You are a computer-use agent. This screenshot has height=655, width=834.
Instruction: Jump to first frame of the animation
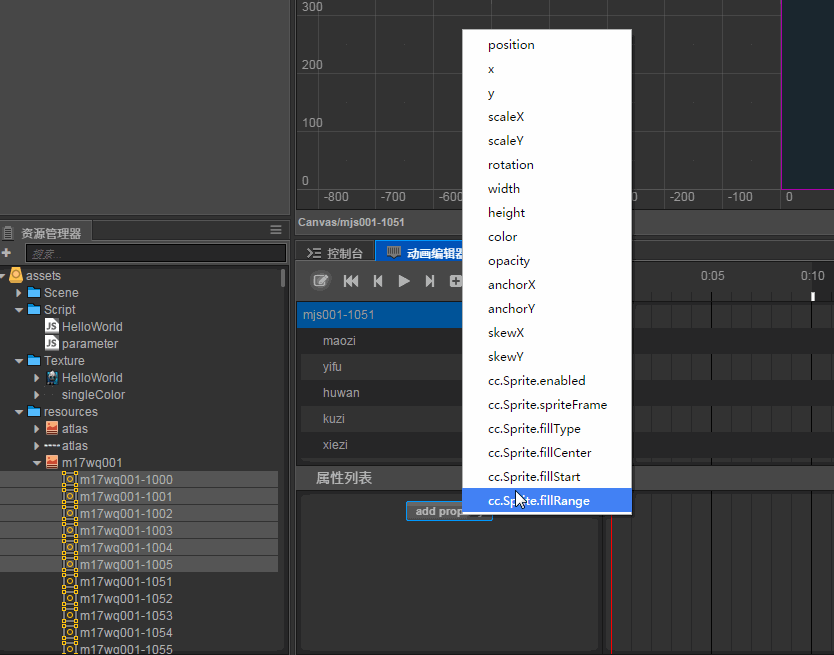pos(351,281)
